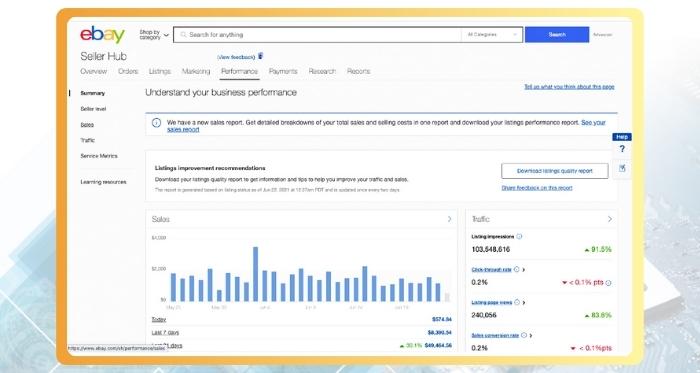700x373 pixels.
Task: Click the 240,056 page views value
Action: pos(484,315)
